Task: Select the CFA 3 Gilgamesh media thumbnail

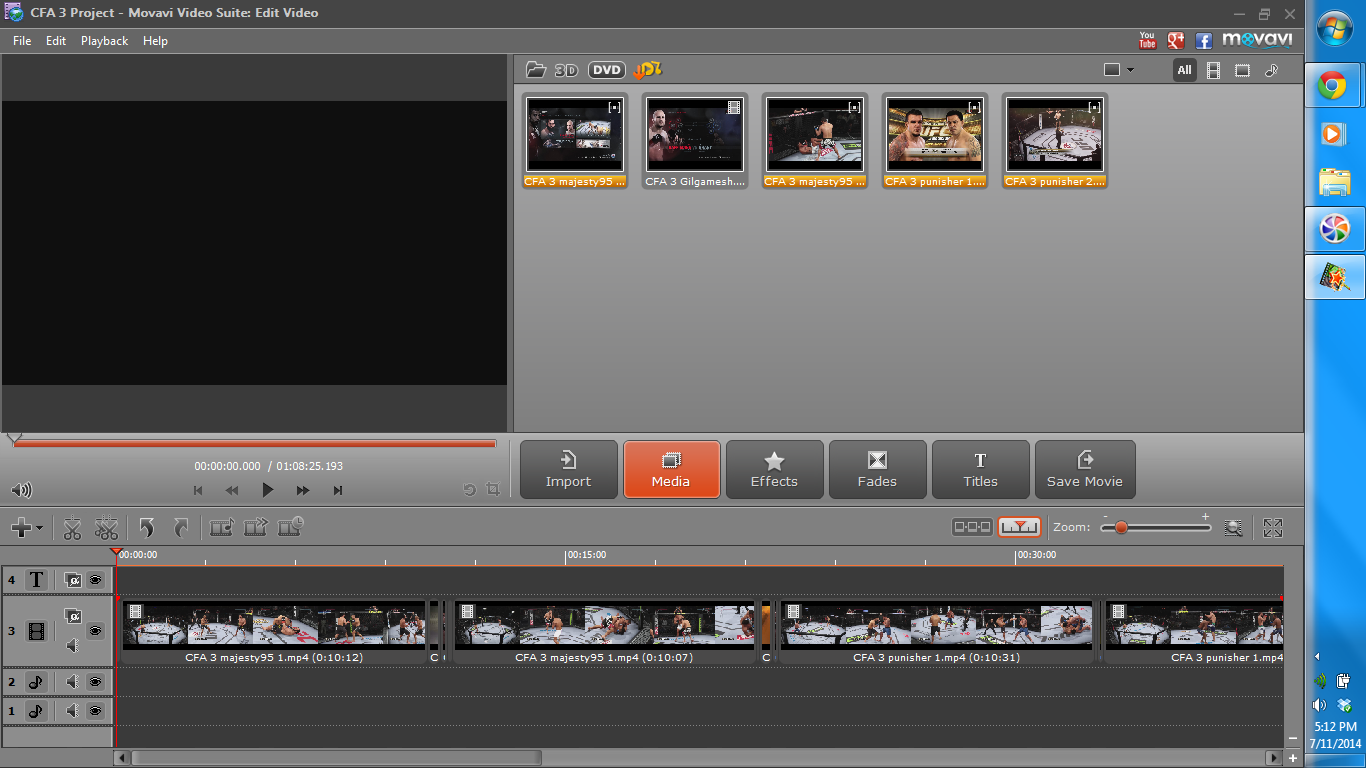Action: pyautogui.click(x=695, y=141)
